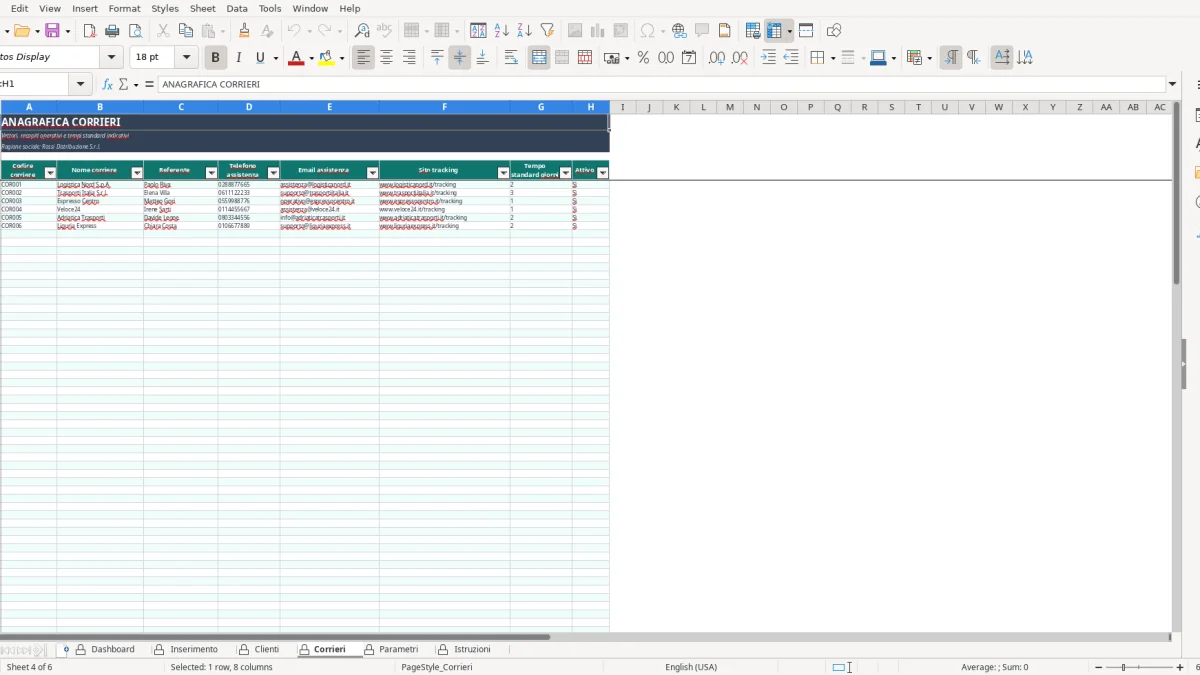Click the Insert Hyperlink globe icon
Viewport: 1200px width, 675px height.
pos(679,31)
